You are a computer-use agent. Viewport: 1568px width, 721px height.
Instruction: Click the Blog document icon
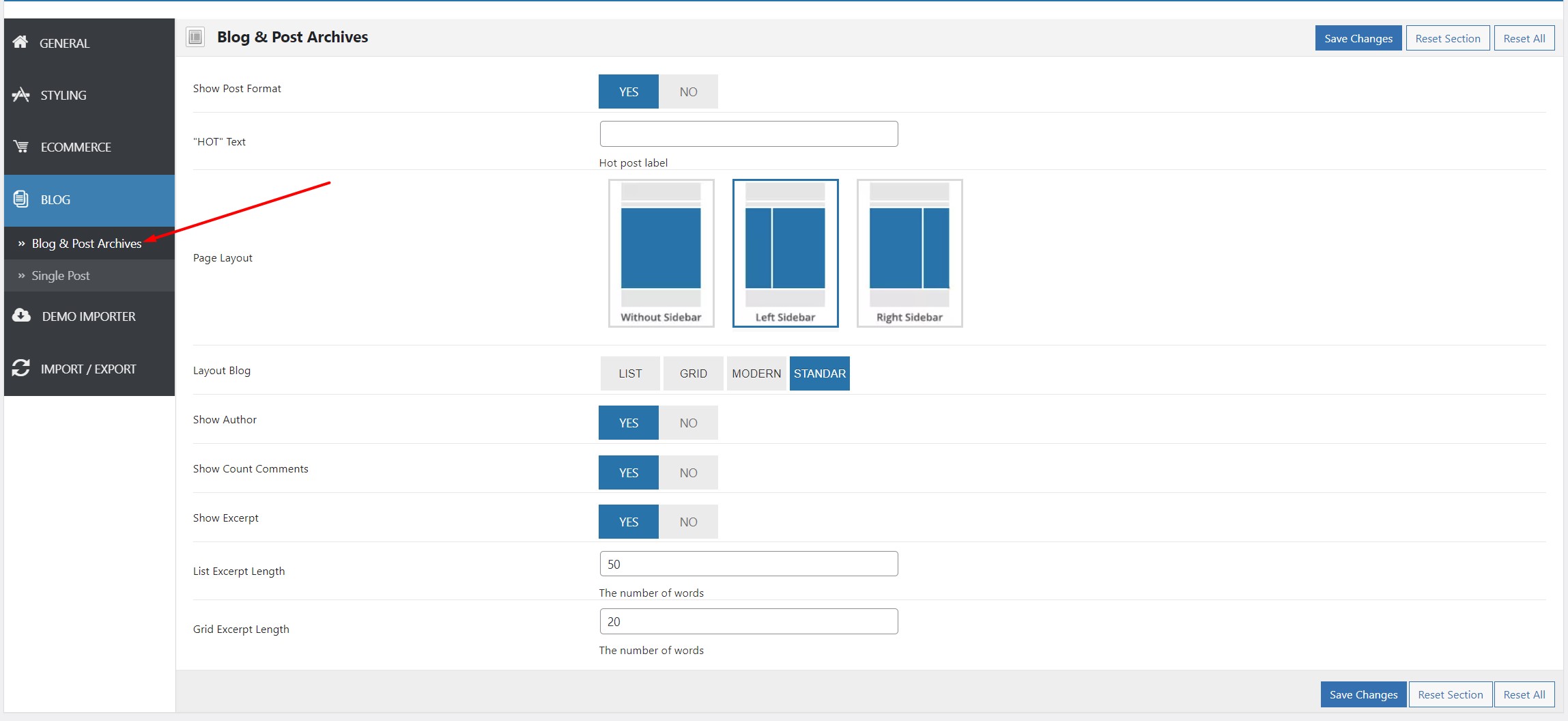pos(21,199)
